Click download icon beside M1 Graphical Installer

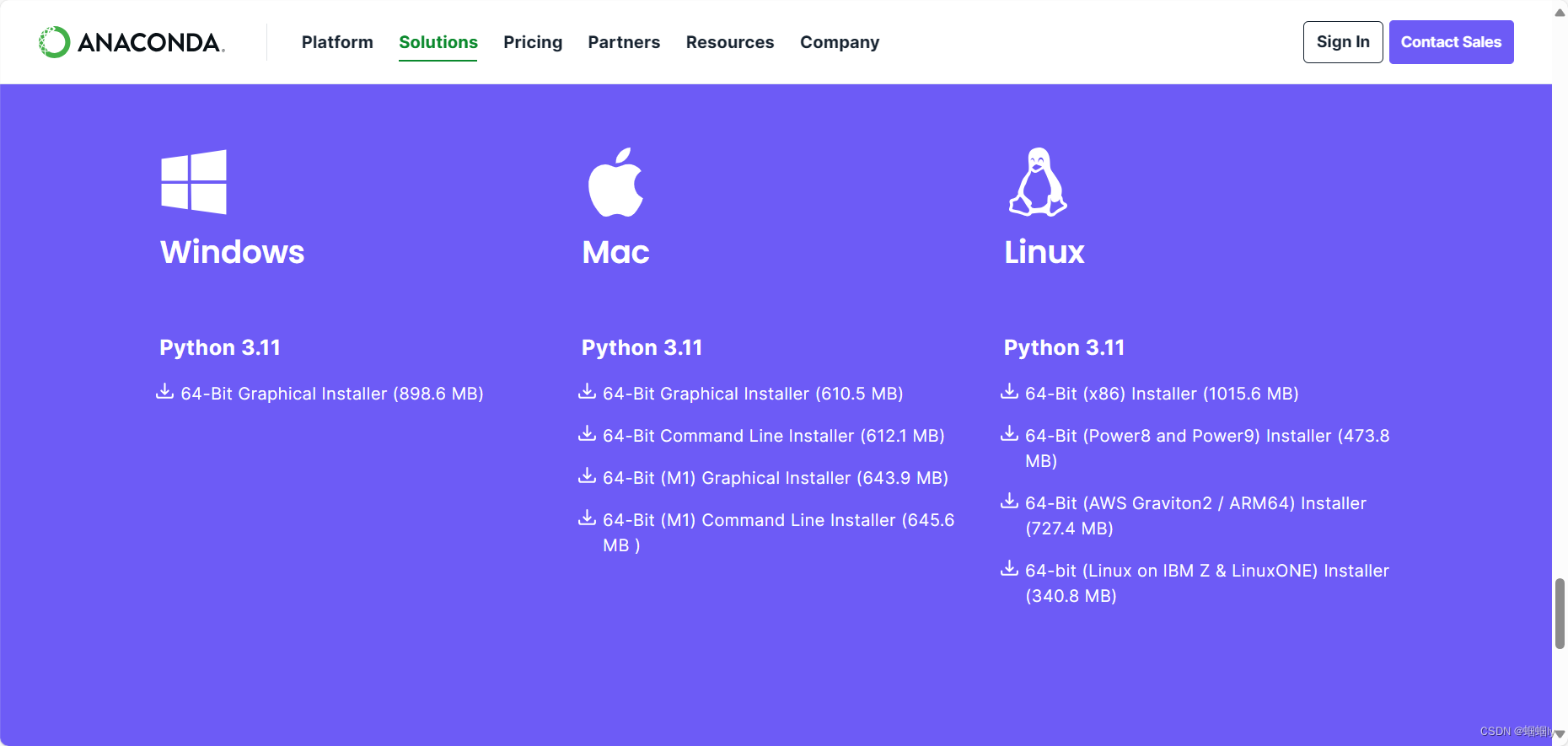(588, 476)
